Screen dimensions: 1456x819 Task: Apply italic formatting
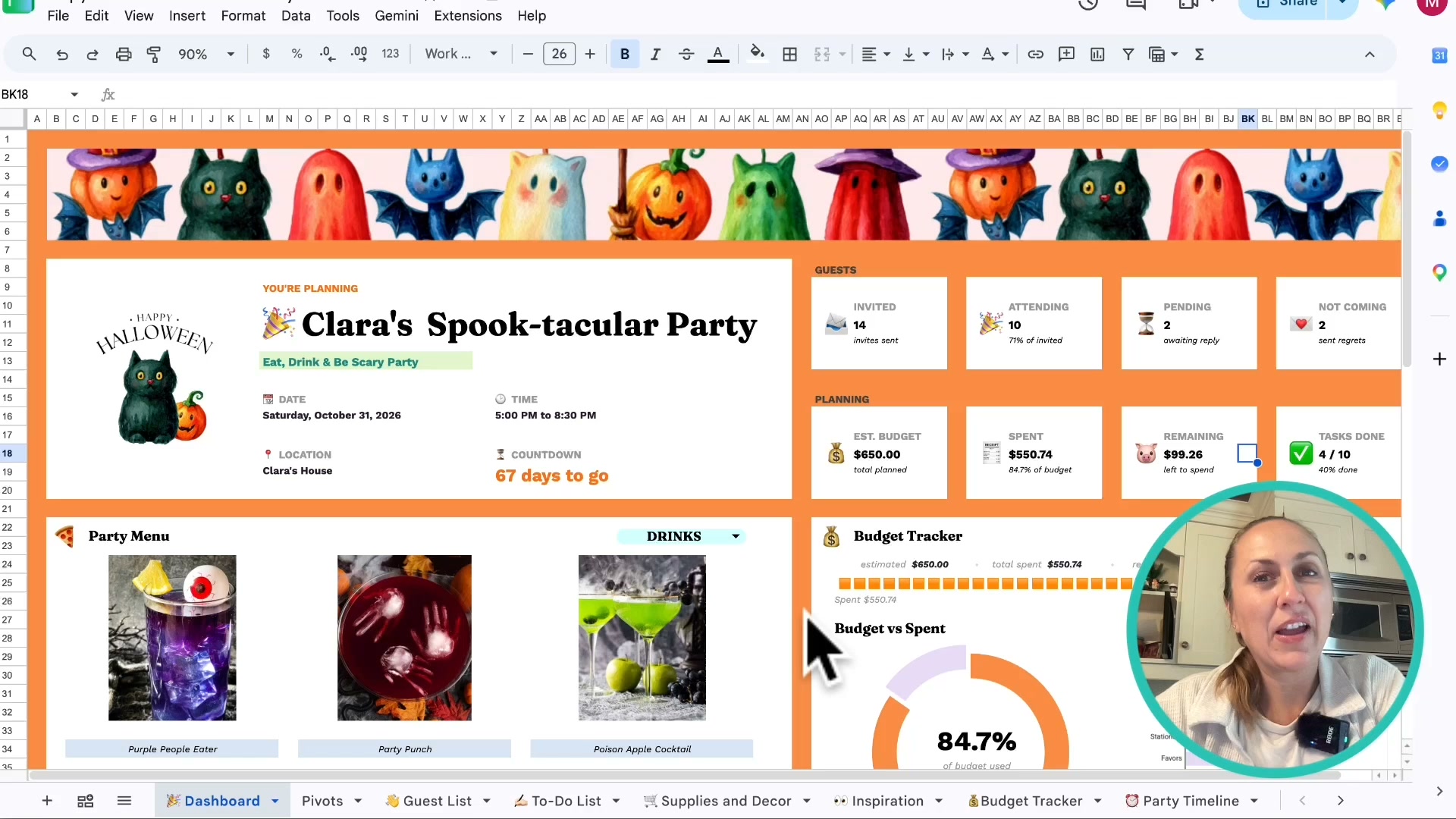point(655,54)
